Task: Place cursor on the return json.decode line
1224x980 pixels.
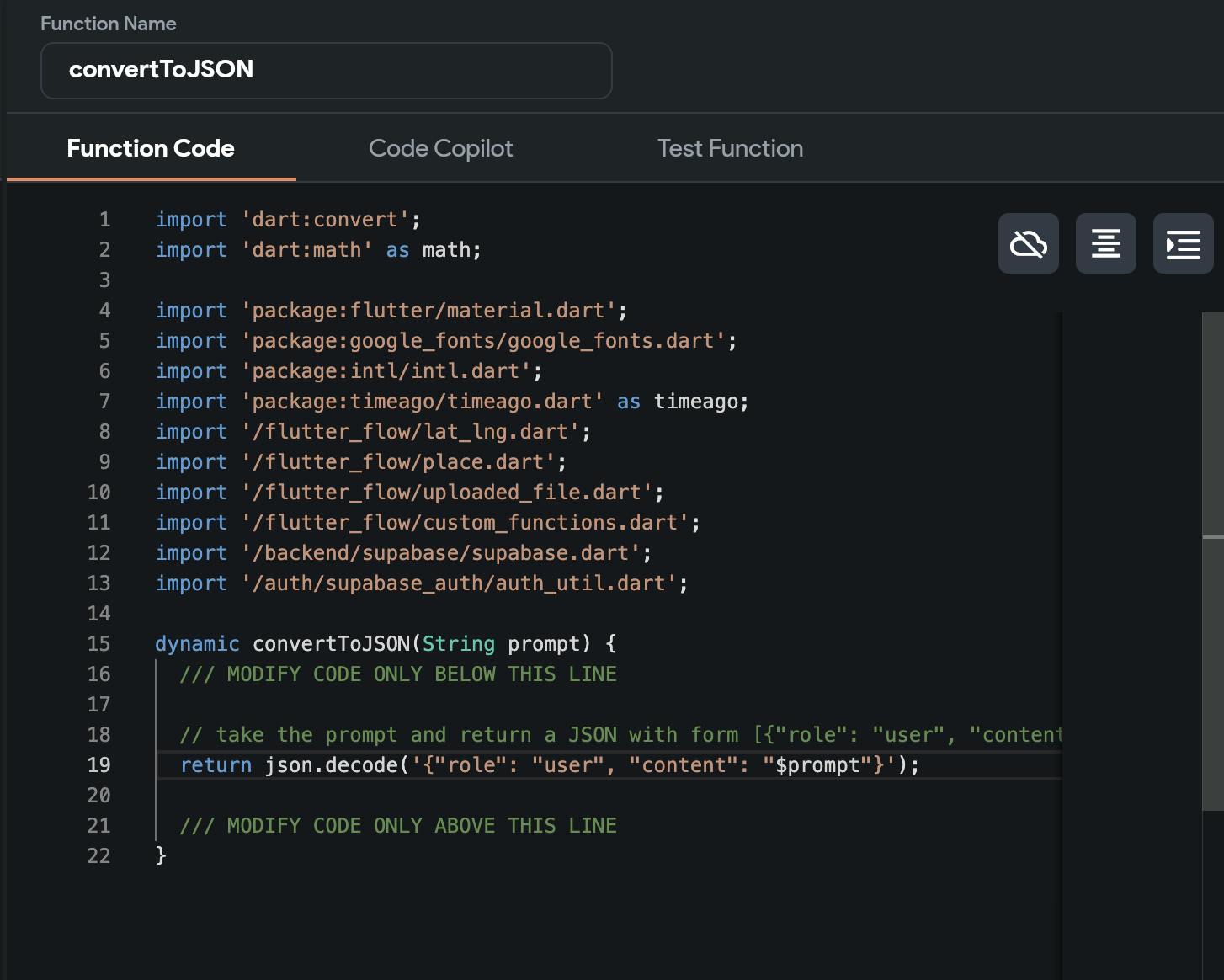Action: tap(549, 764)
